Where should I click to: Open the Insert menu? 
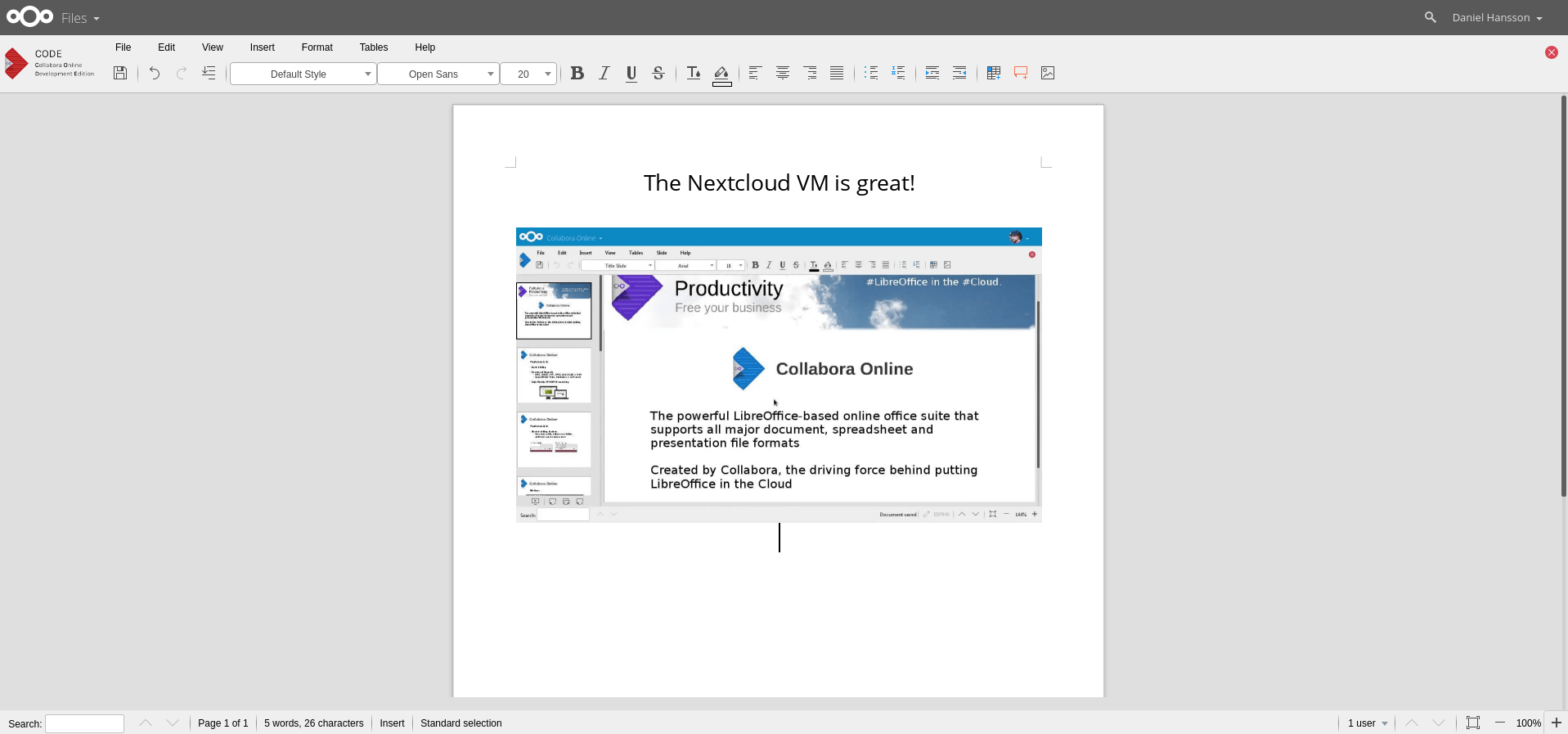pyautogui.click(x=263, y=47)
